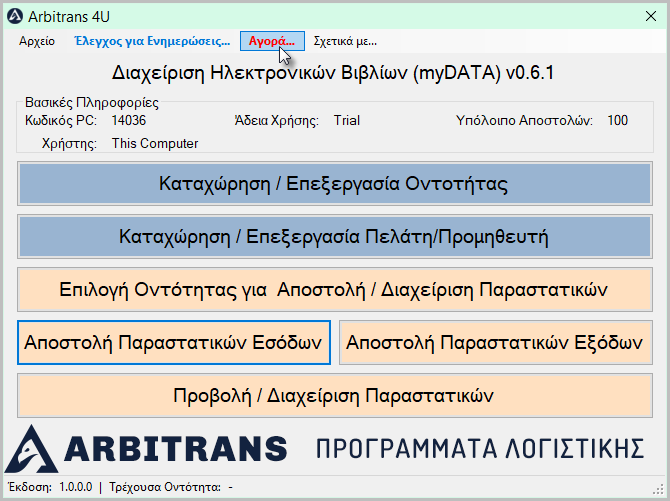Click the remaining sends value 100
670x501 pixels.
pyautogui.click(x=617, y=121)
